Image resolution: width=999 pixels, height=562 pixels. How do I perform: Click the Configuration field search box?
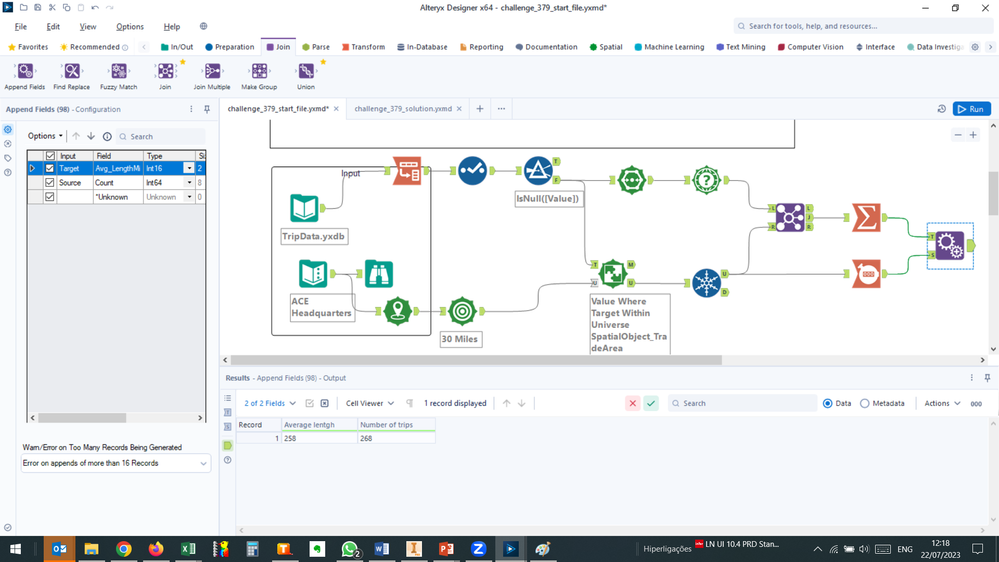pyautogui.click(x=162, y=136)
